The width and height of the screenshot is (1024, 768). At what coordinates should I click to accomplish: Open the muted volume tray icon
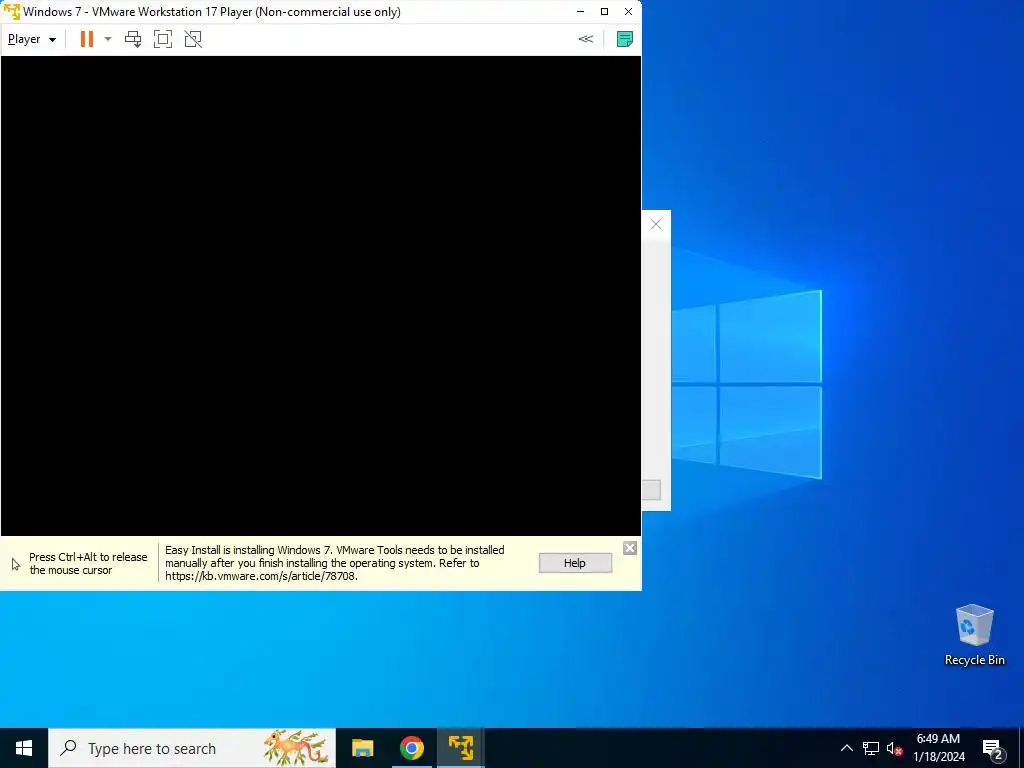point(894,748)
